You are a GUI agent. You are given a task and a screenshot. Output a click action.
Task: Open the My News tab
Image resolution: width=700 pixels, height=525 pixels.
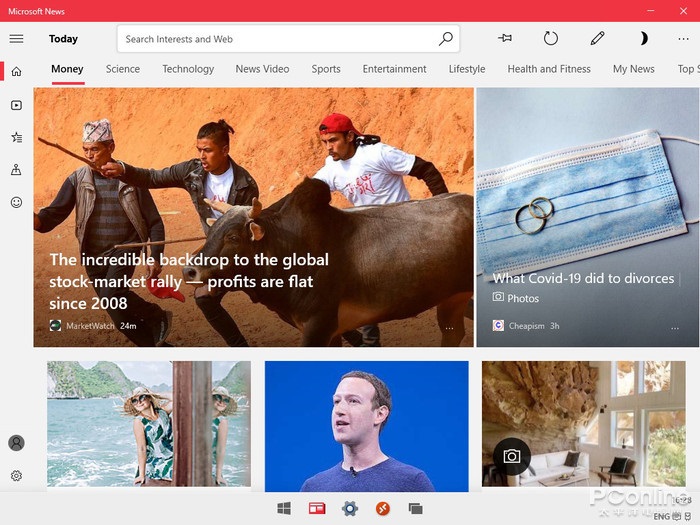(633, 69)
